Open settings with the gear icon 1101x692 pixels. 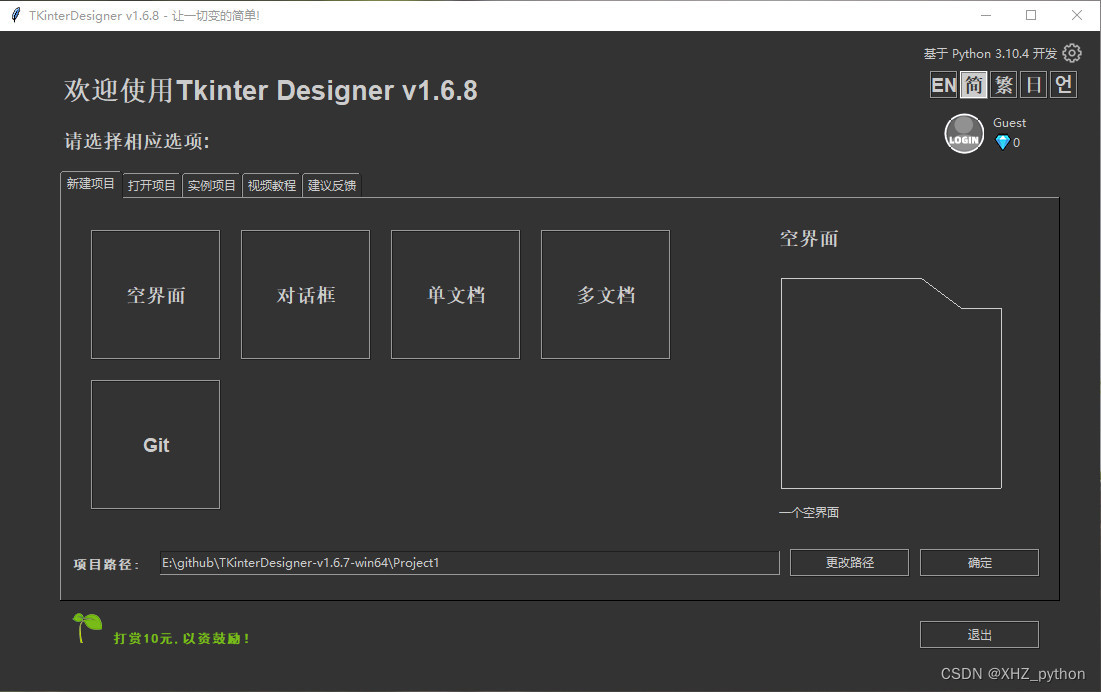[x=1072, y=53]
